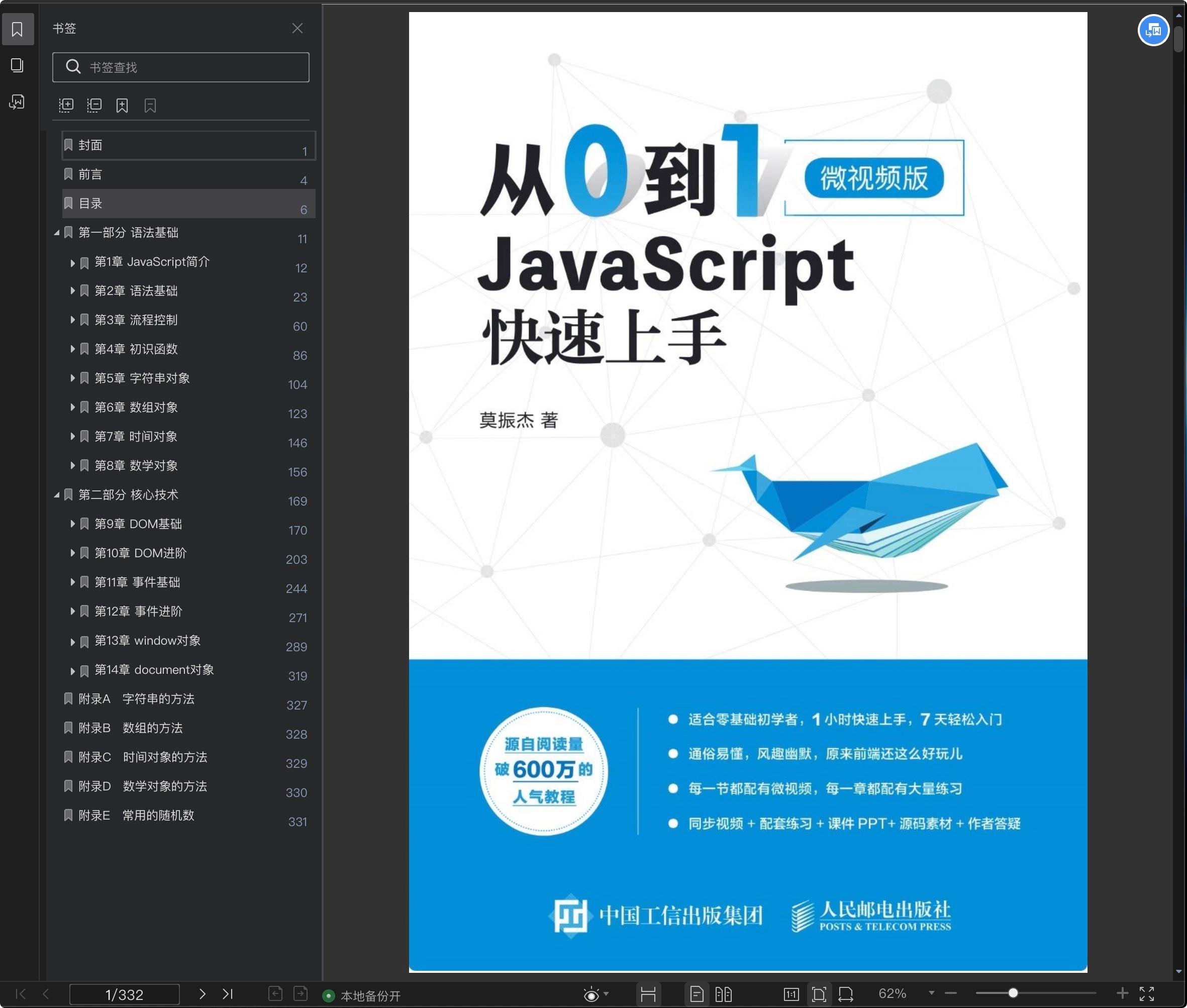Click the 本地备份开 status indicator
The width and height of the screenshot is (1187, 1008).
pos(362,996)
